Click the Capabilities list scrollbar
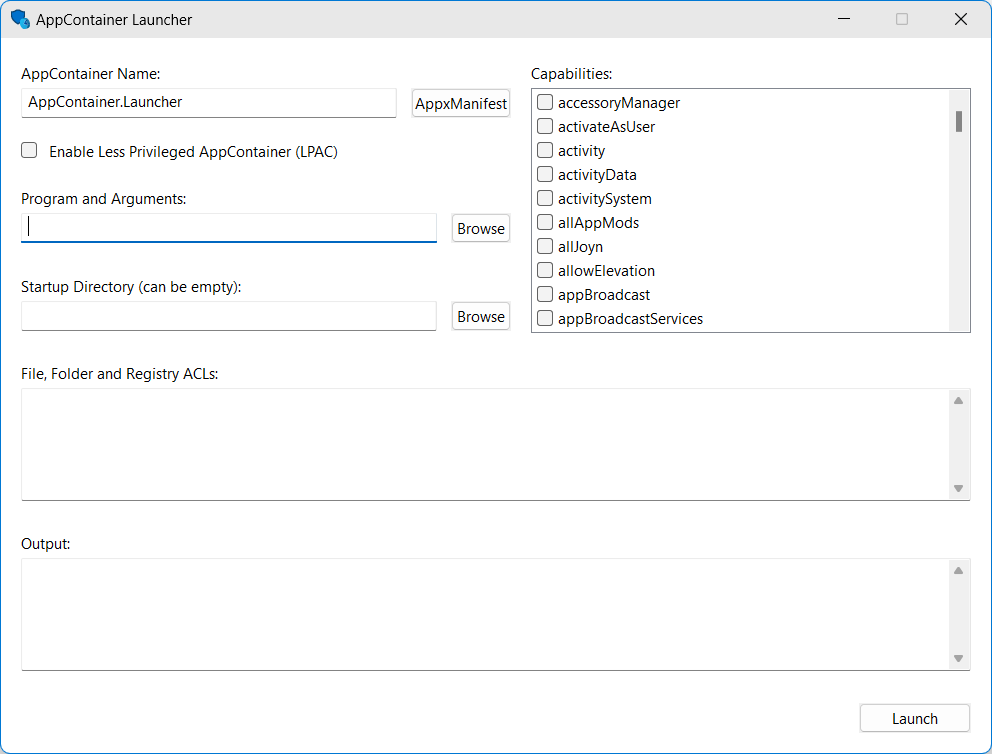 click(959, 122)
